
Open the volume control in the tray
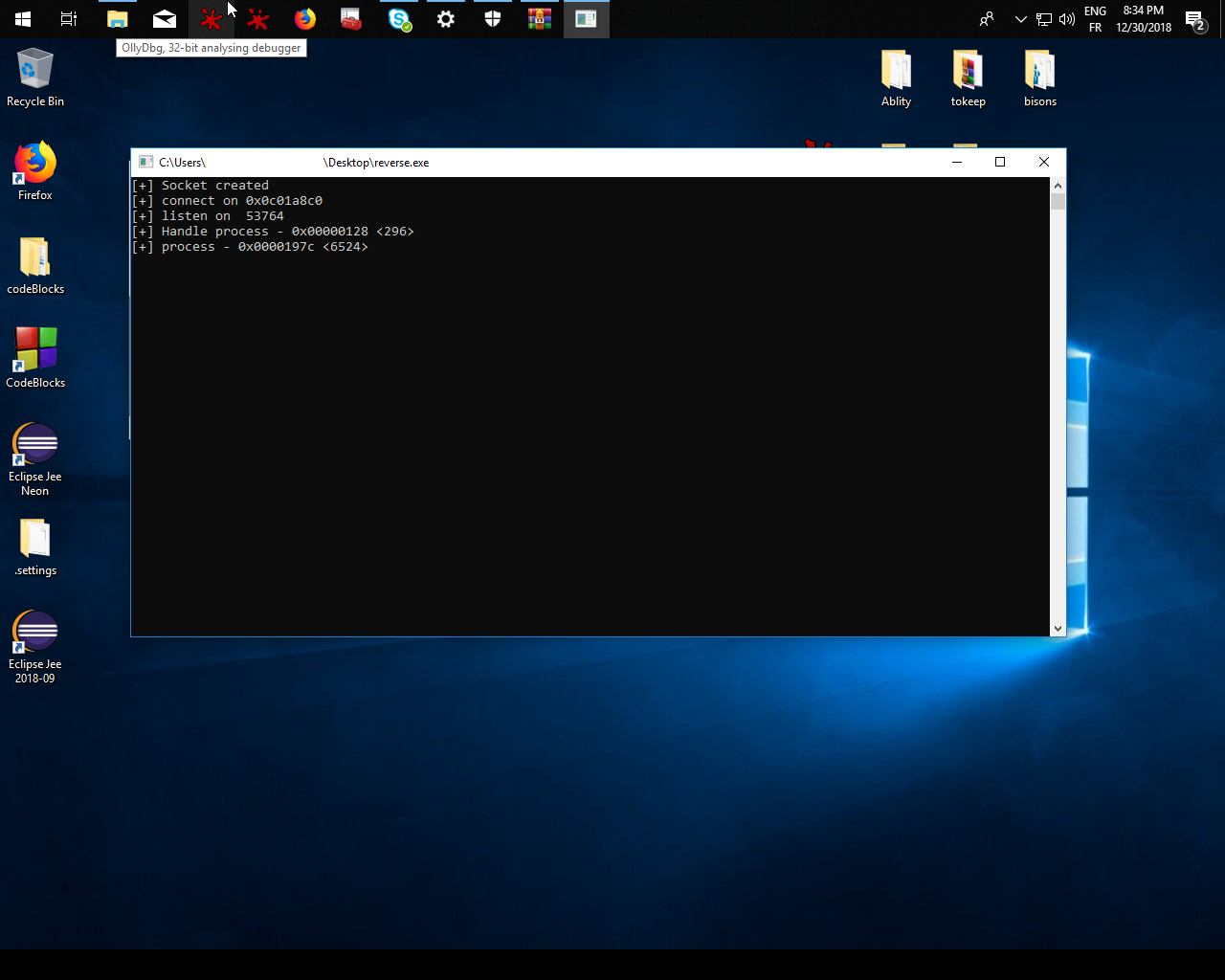point(1067,19)
